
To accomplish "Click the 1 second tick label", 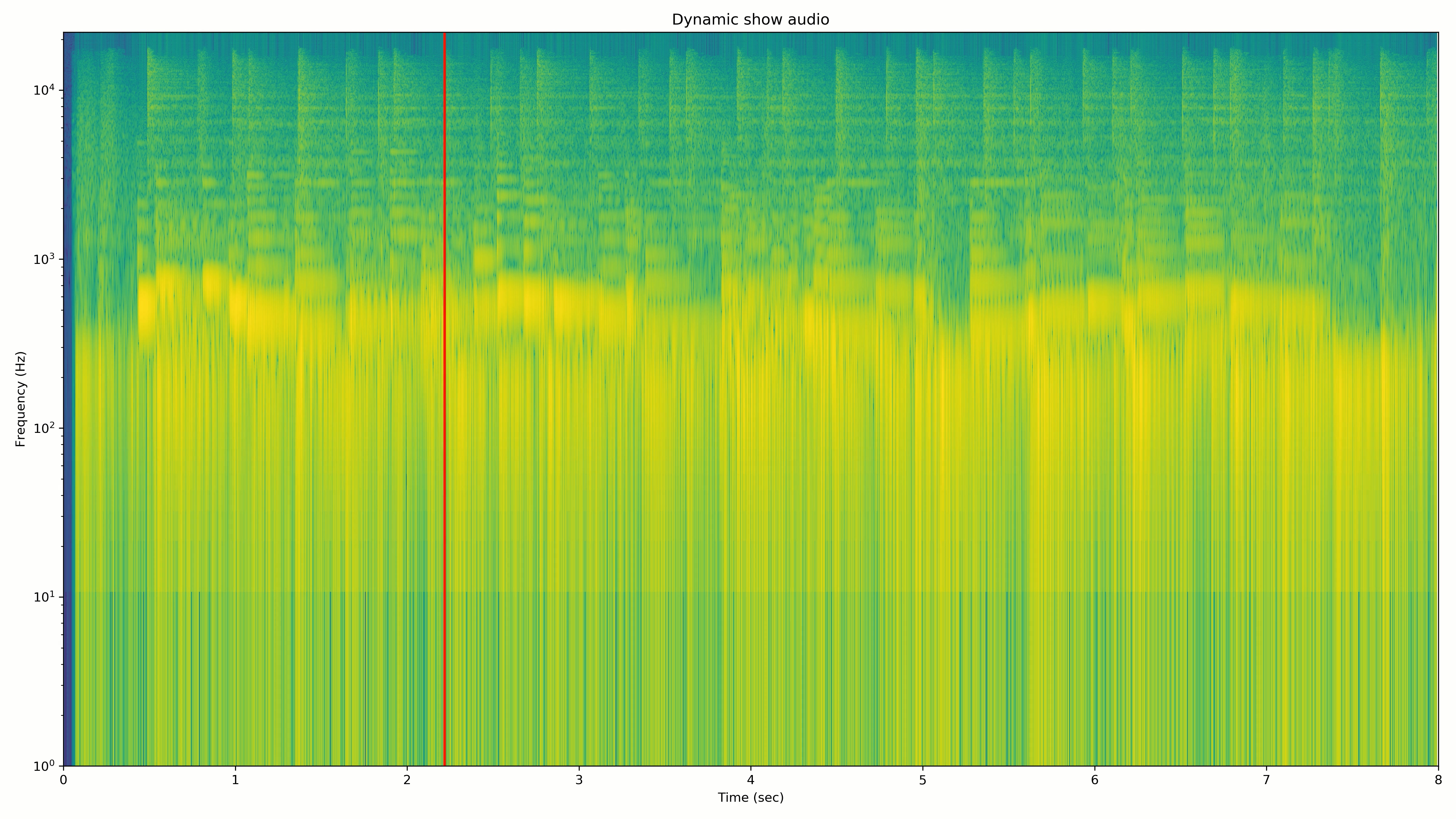I will 235,780.
